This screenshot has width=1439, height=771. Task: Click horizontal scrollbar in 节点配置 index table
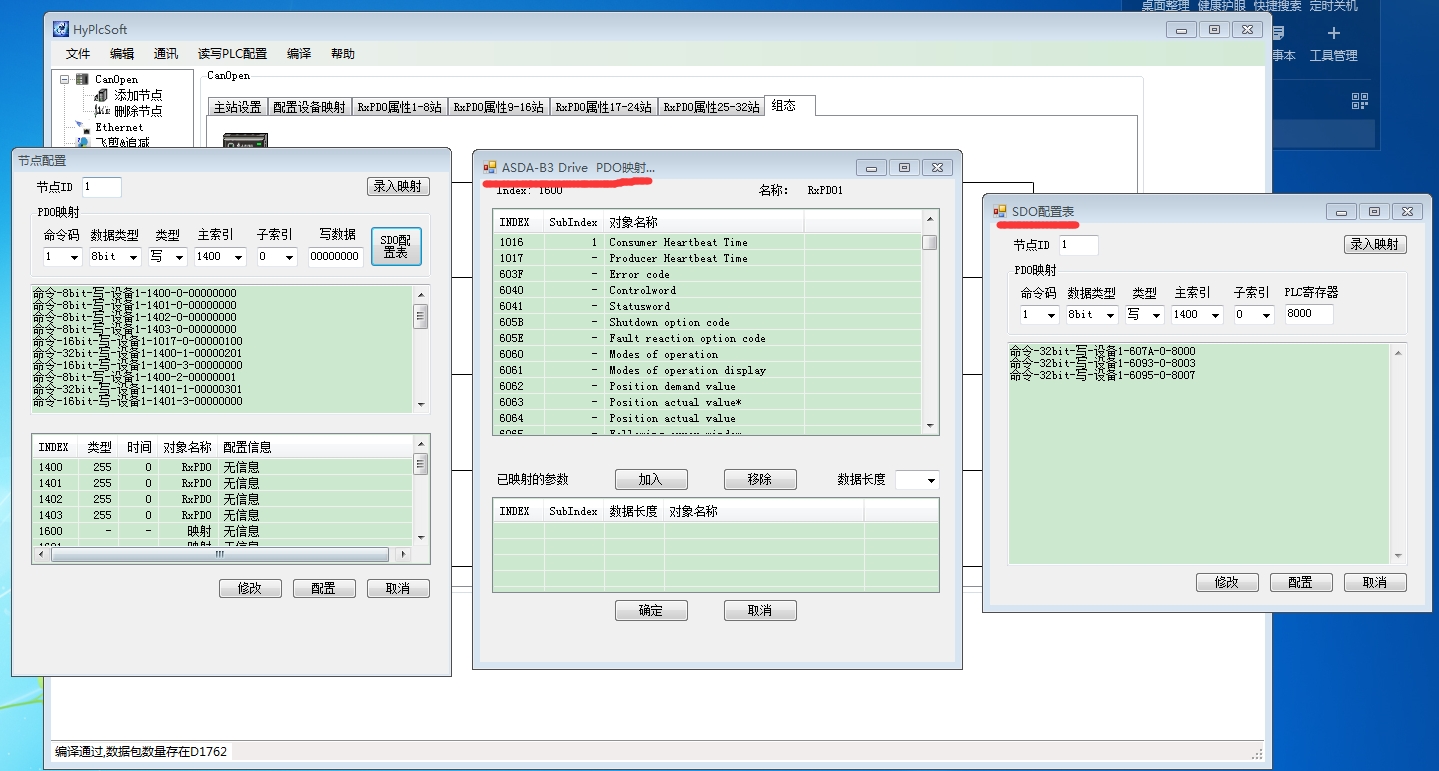click(x=220, y=554)
